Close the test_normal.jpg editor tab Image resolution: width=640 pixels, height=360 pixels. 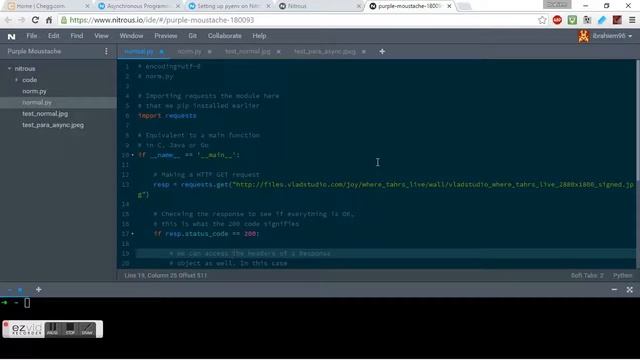(278, 52)
